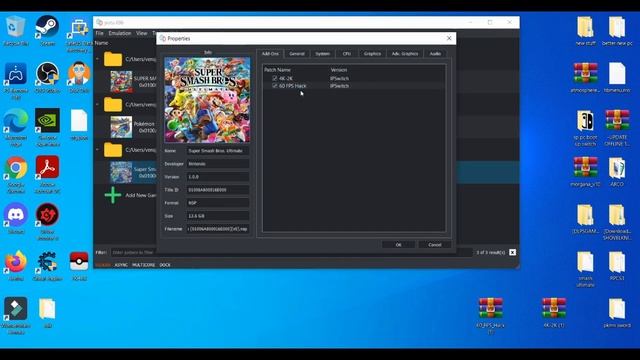Open the File menu in yuzu window
This screenshot has width=640, height=360.
100,33
